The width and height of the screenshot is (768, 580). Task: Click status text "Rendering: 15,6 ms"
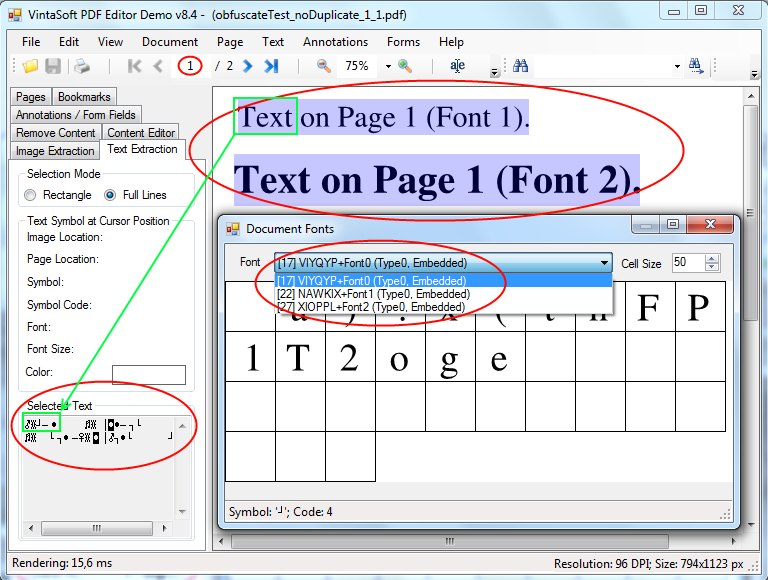click(x=62, y=563)
